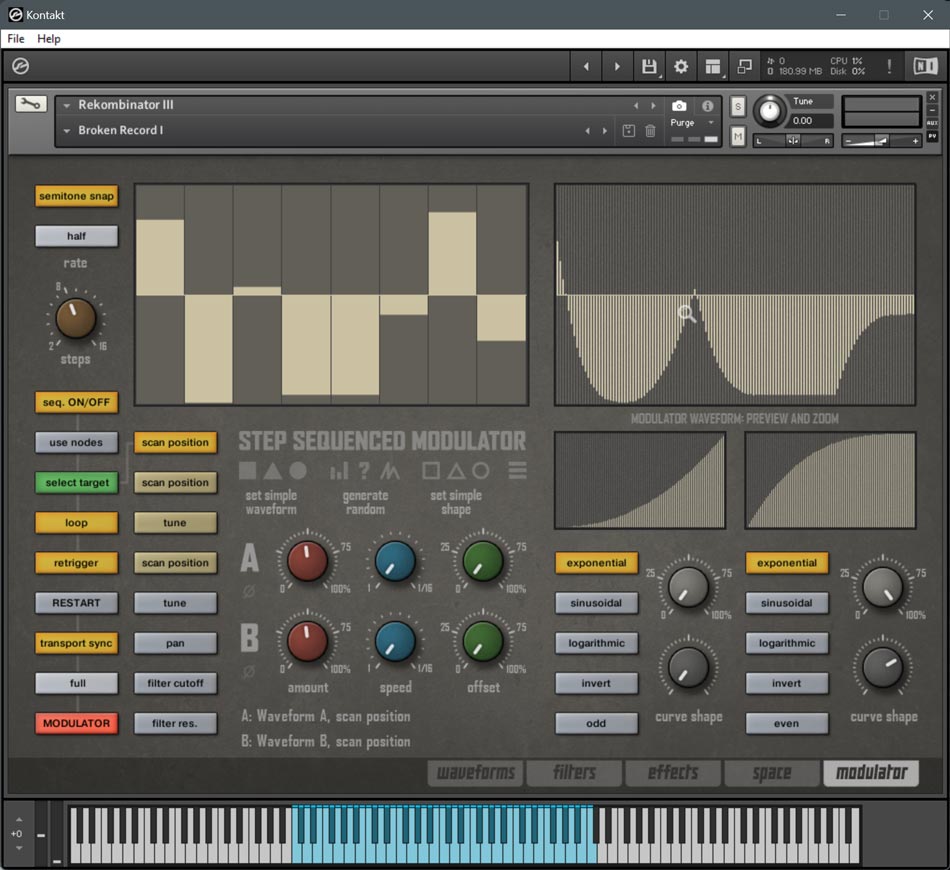The height and width of the screenshot is (870, 950).
Task: Click the steps knob
Action: tap(76, 318)
